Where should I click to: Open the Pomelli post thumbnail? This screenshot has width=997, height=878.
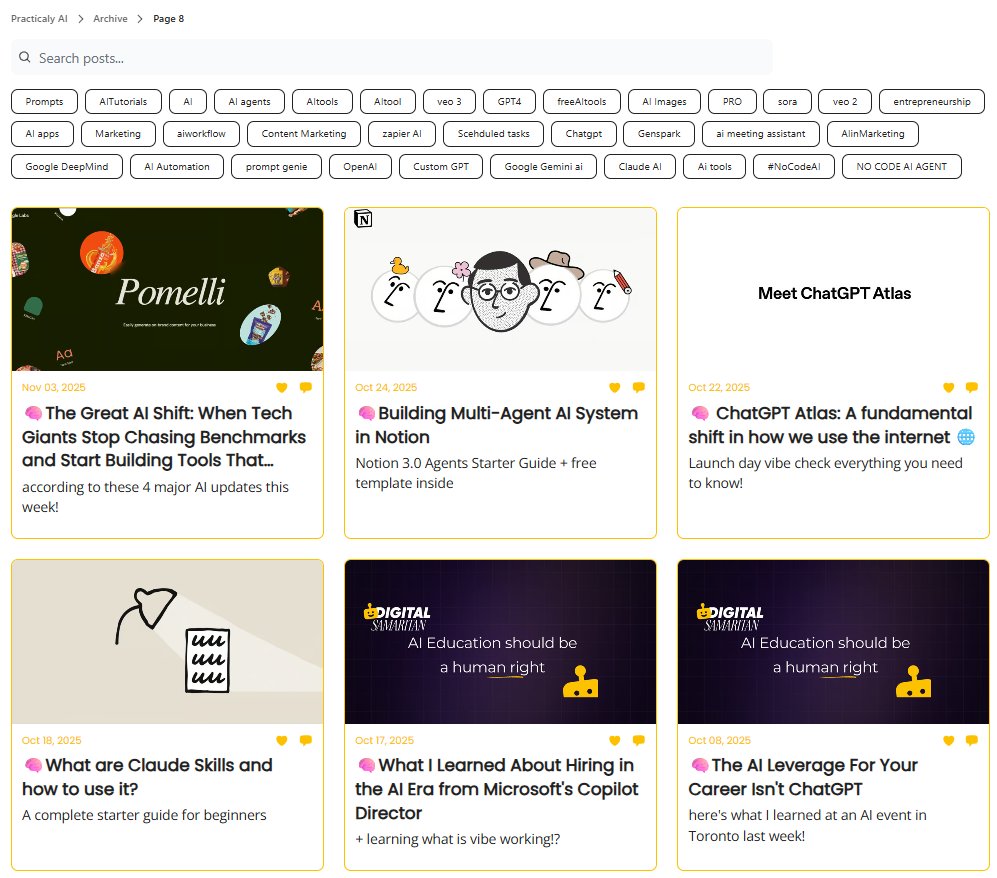coord(167,289)
